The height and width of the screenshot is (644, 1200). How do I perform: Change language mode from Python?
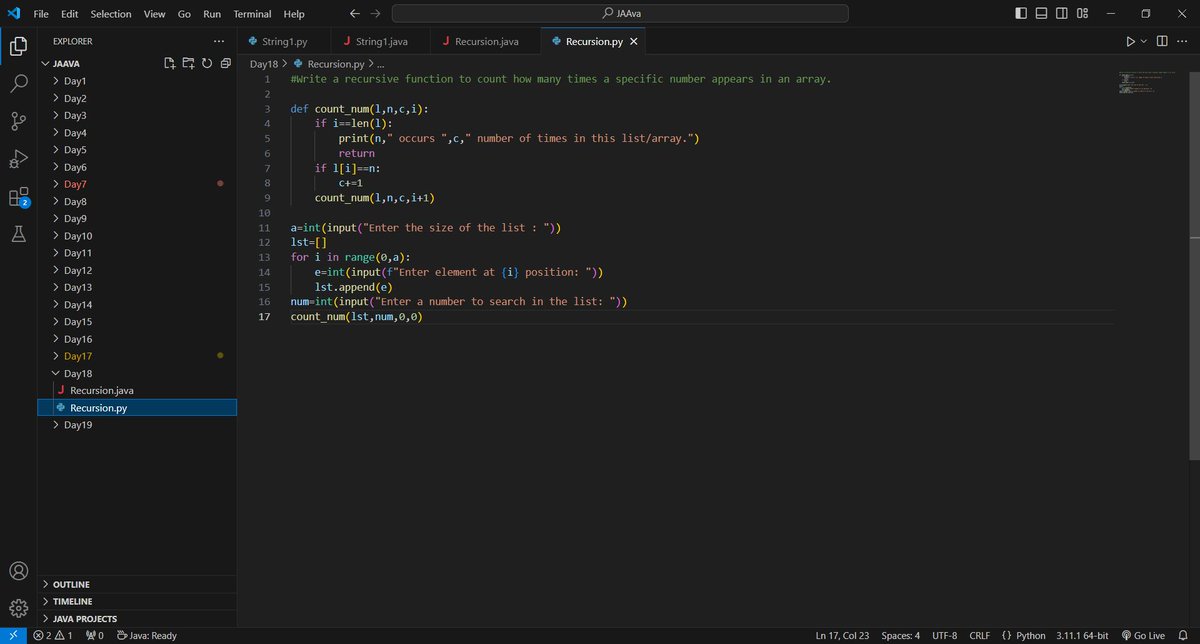click(x=1030, y=635)
